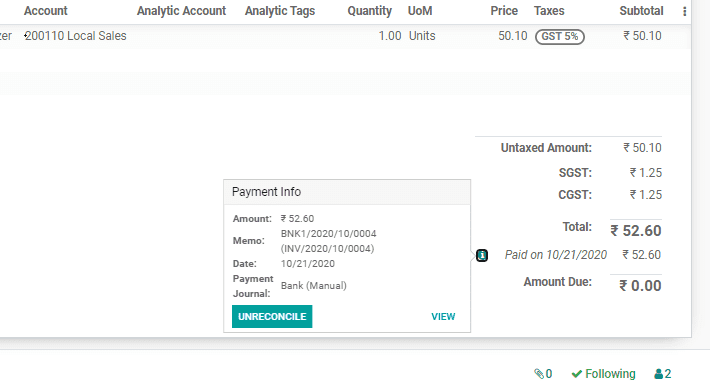Screen dimensions: 710x388
Task: Click the Taxes column header
Action: 549,11
